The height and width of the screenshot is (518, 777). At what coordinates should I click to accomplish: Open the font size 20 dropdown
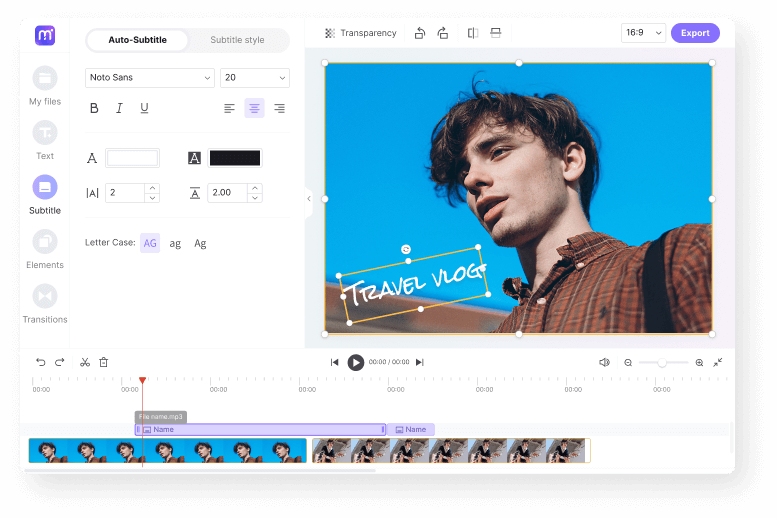[x=255, y=78]
